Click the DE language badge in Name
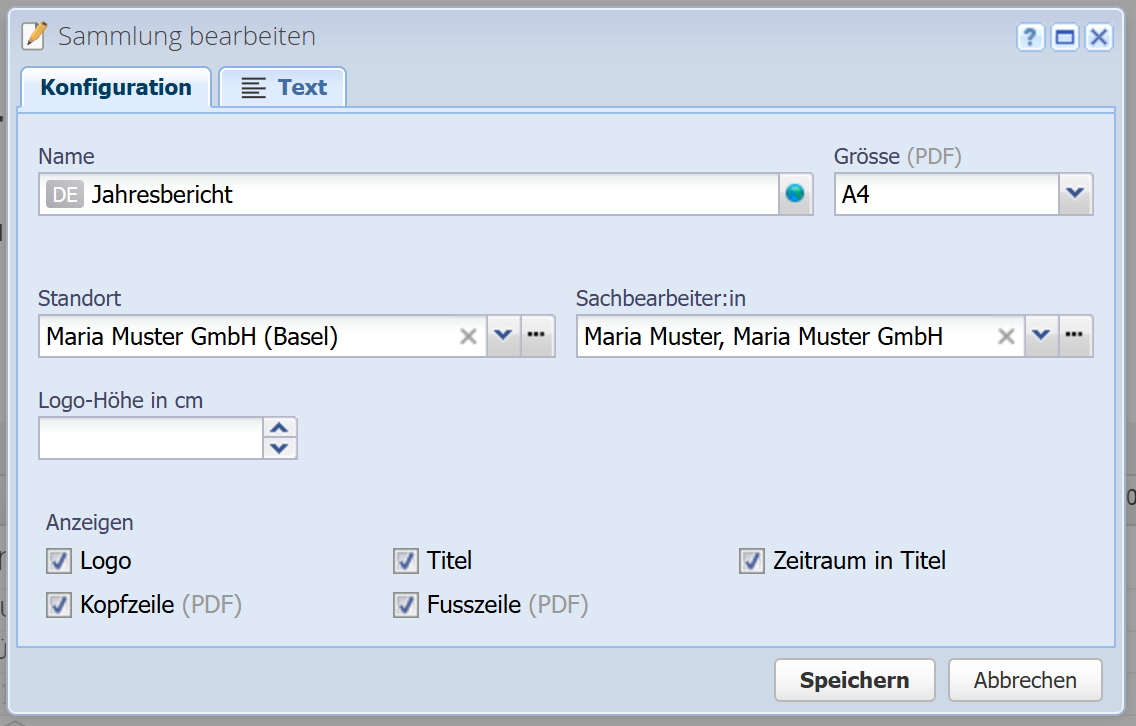The width and height of the screenshot is (1136, 726). pyautogui.click(x=65, y=195)
